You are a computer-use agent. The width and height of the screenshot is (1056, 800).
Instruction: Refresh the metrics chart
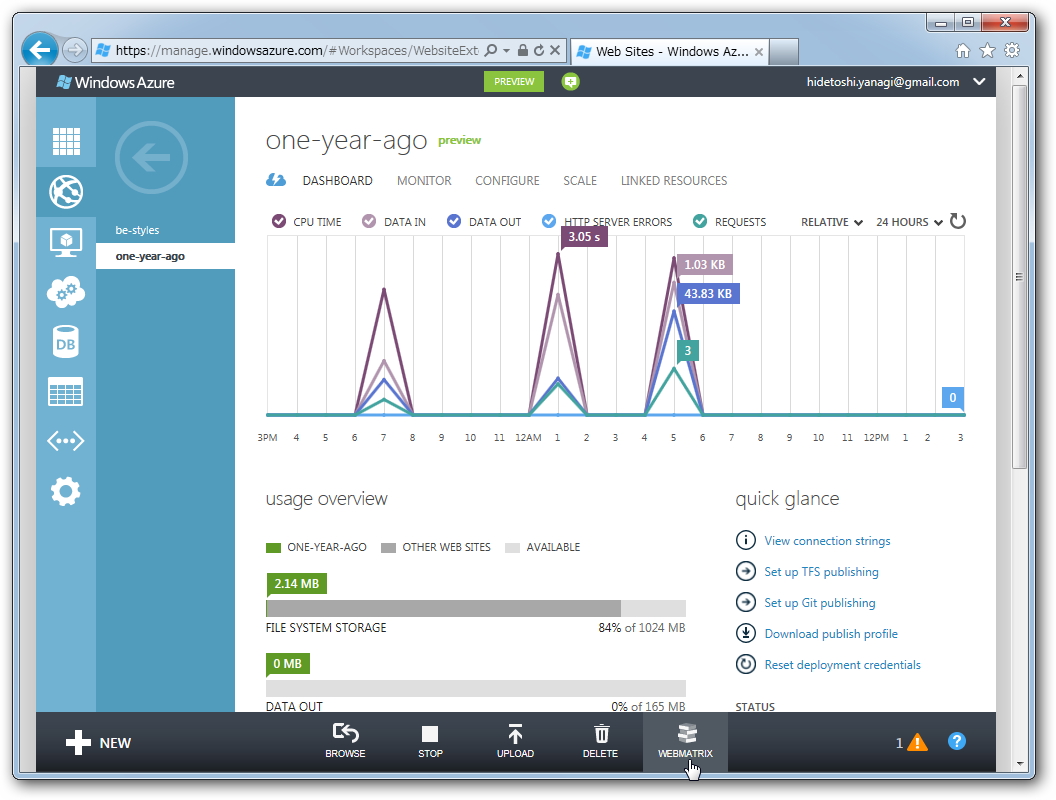pos(957,222)
